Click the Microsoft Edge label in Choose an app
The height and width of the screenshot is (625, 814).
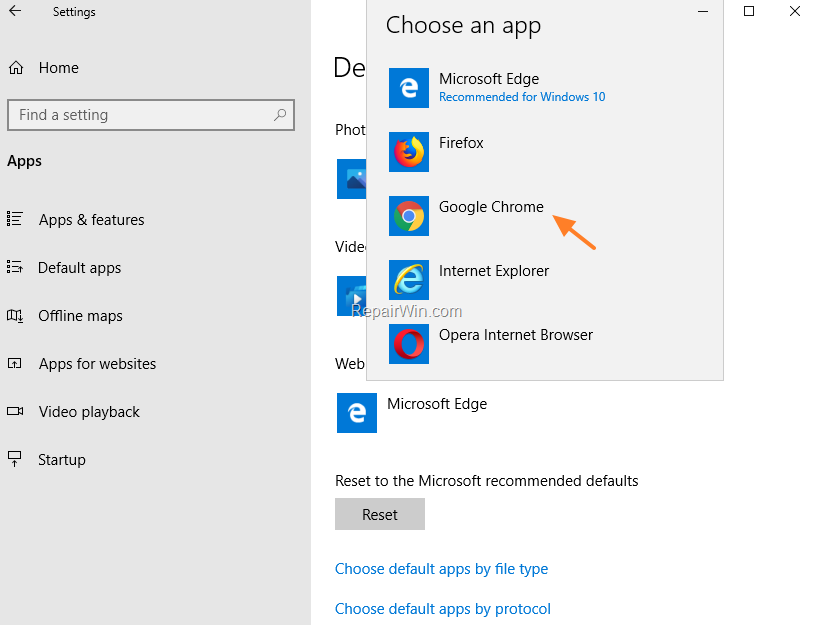[x=489, y=79]
